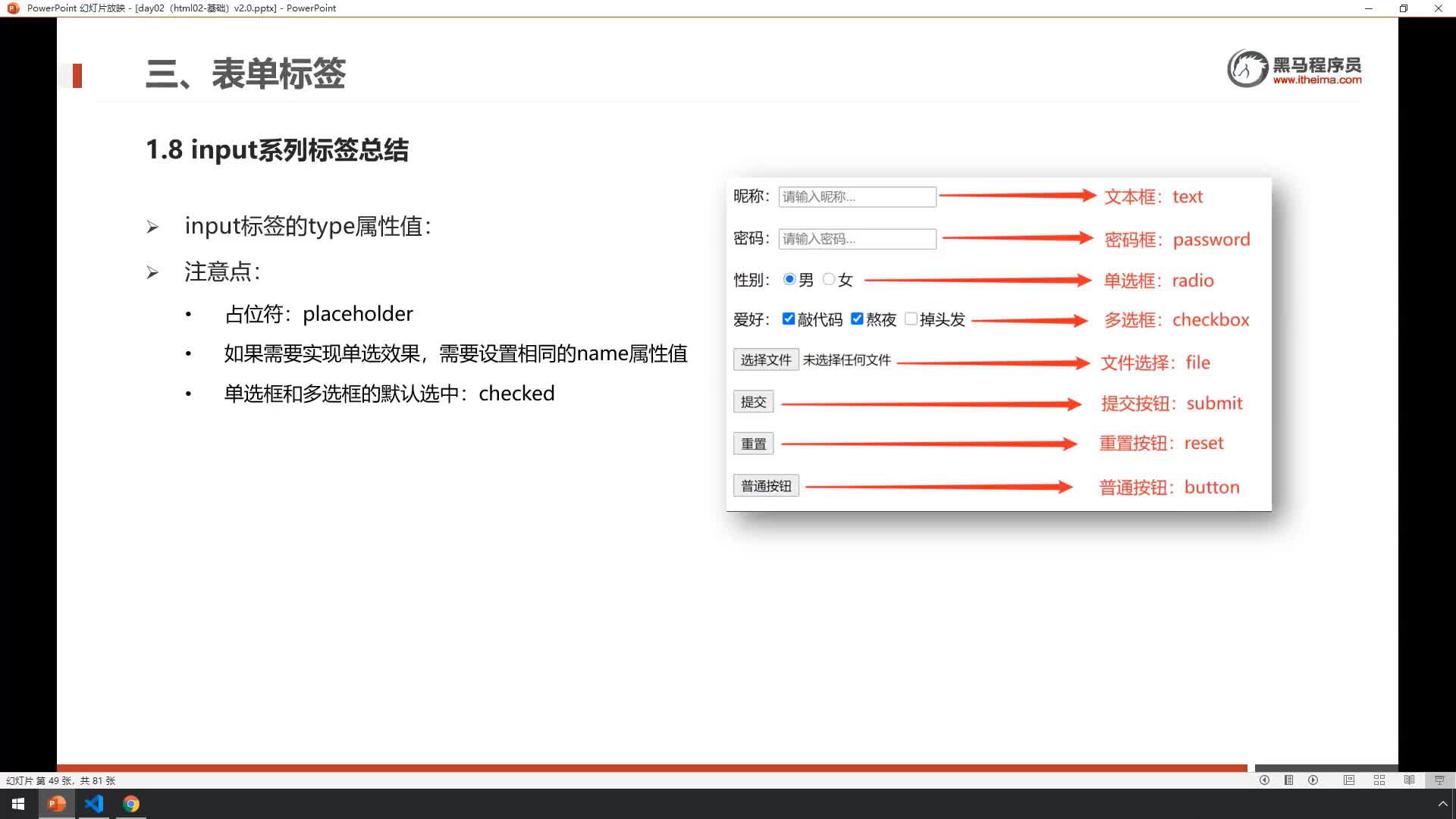This screenshot has width=1456, height=819.
Task: Click the PowerPoint window title text
Action: coord(182,8)
